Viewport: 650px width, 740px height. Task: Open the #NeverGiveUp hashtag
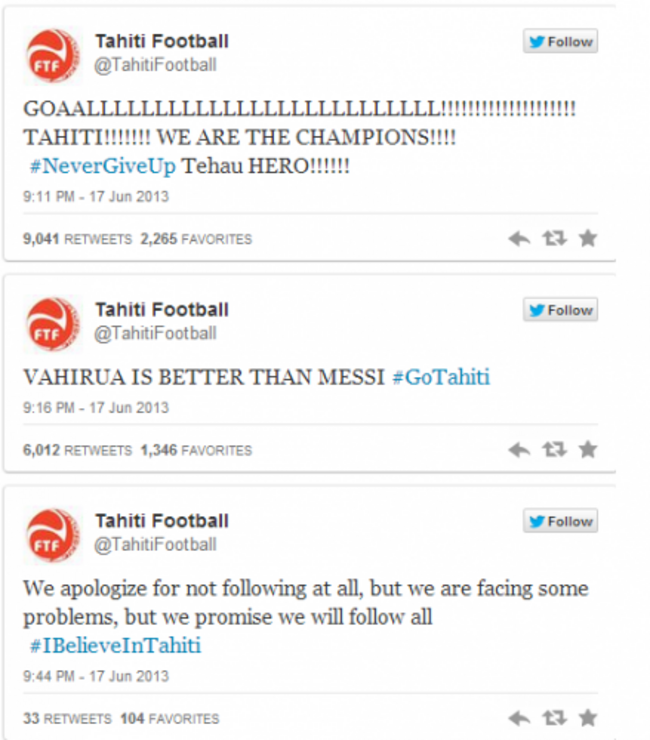coord(102,166)
